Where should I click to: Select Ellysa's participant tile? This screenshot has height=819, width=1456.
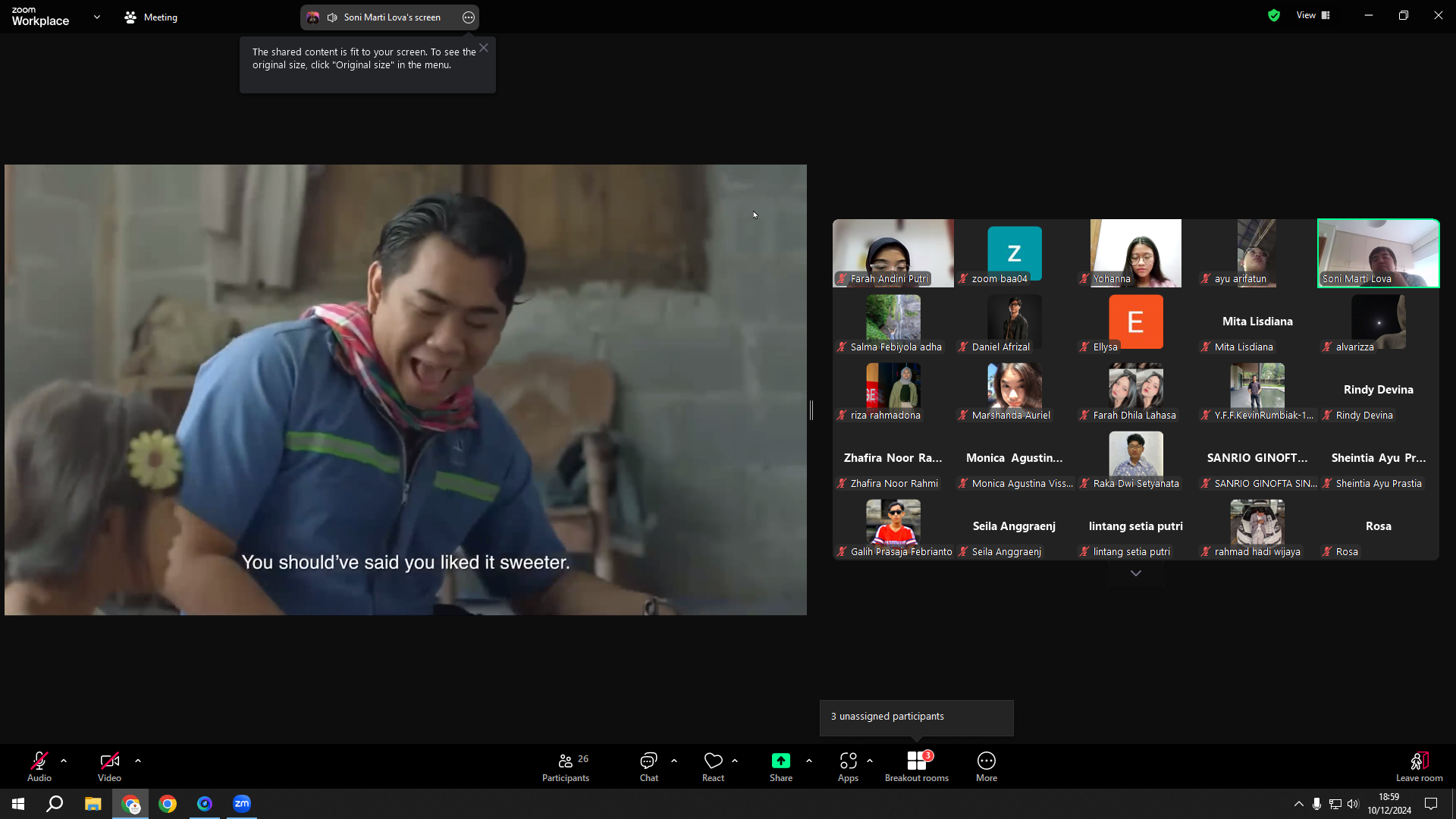pos(1136,322)
